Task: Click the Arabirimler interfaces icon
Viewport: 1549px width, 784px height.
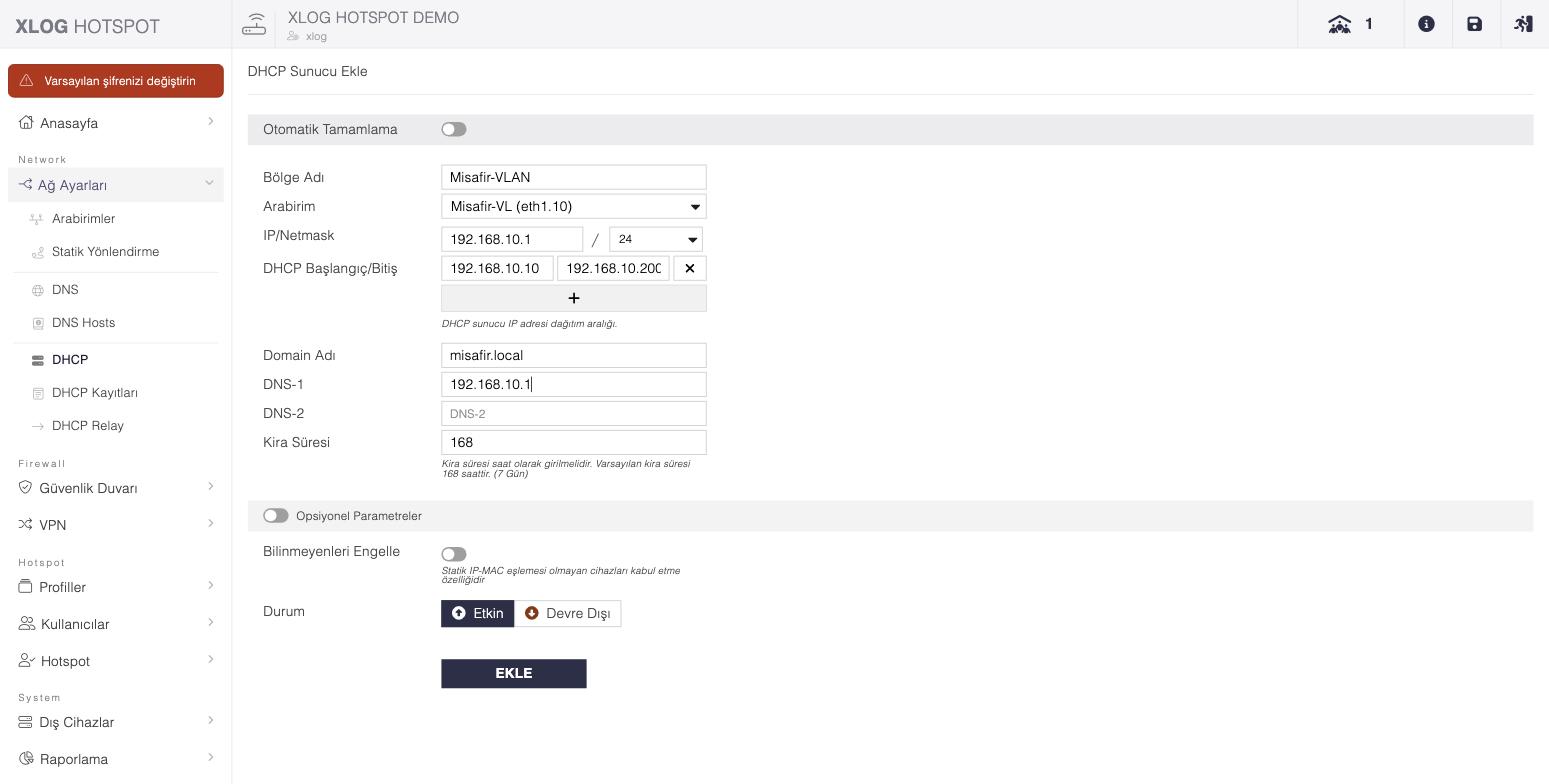Action: [x=37, y=219]
